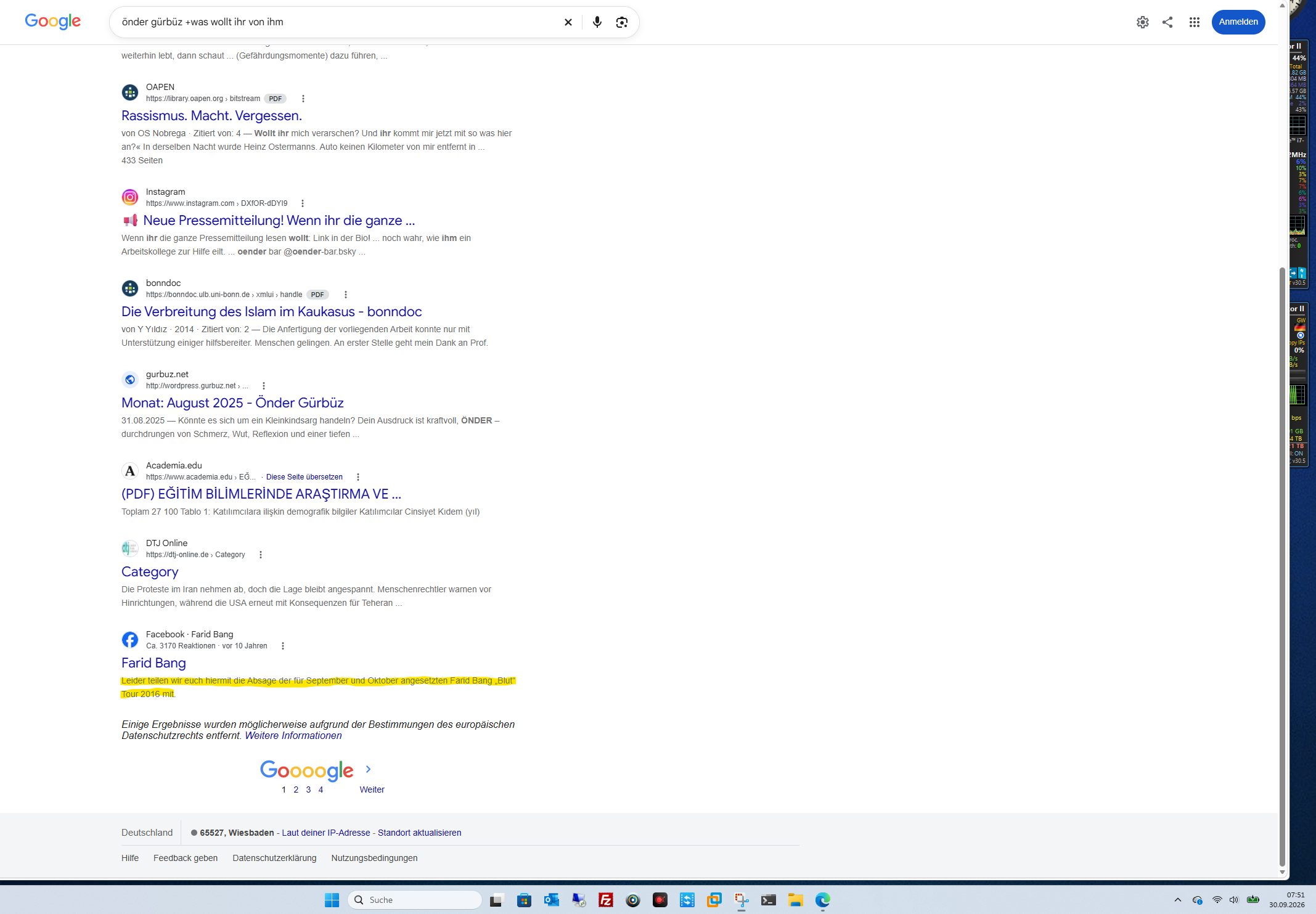Open the 'Rassismus. Macht. Vergessen.' result
Viewport: 1316px width, 914px height.
click(211, 116)
